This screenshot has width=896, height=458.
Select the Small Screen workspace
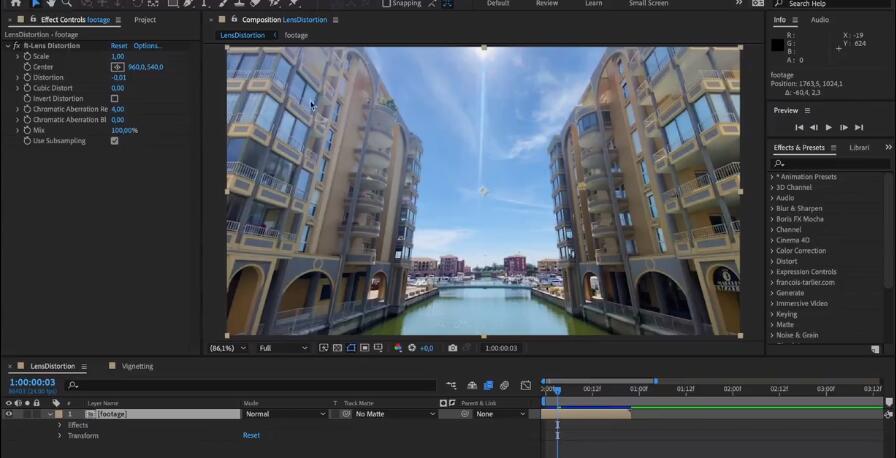tap(648, 3)
